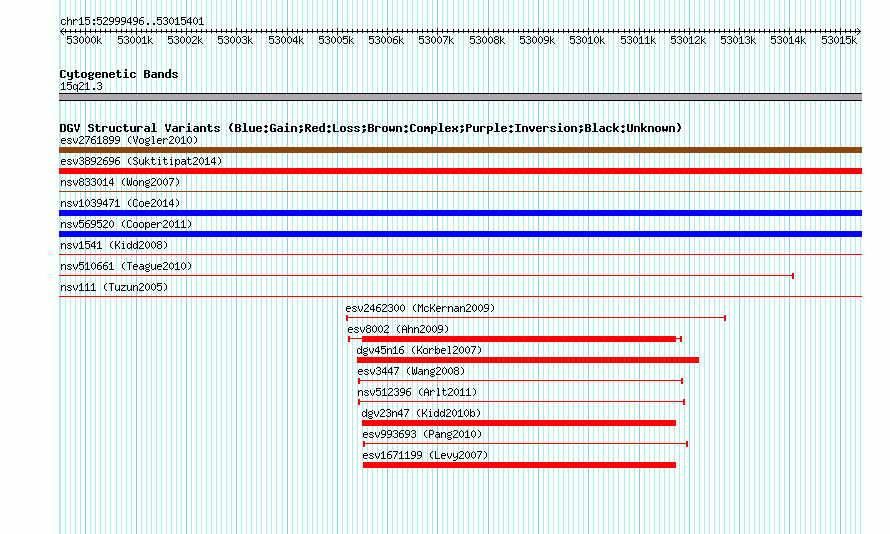The width and height of the screenshot is (890, 534).
Task: Open the esv8002 (Ahn2009) variant label
Action: pyautogui.click(x=398, y=329)
